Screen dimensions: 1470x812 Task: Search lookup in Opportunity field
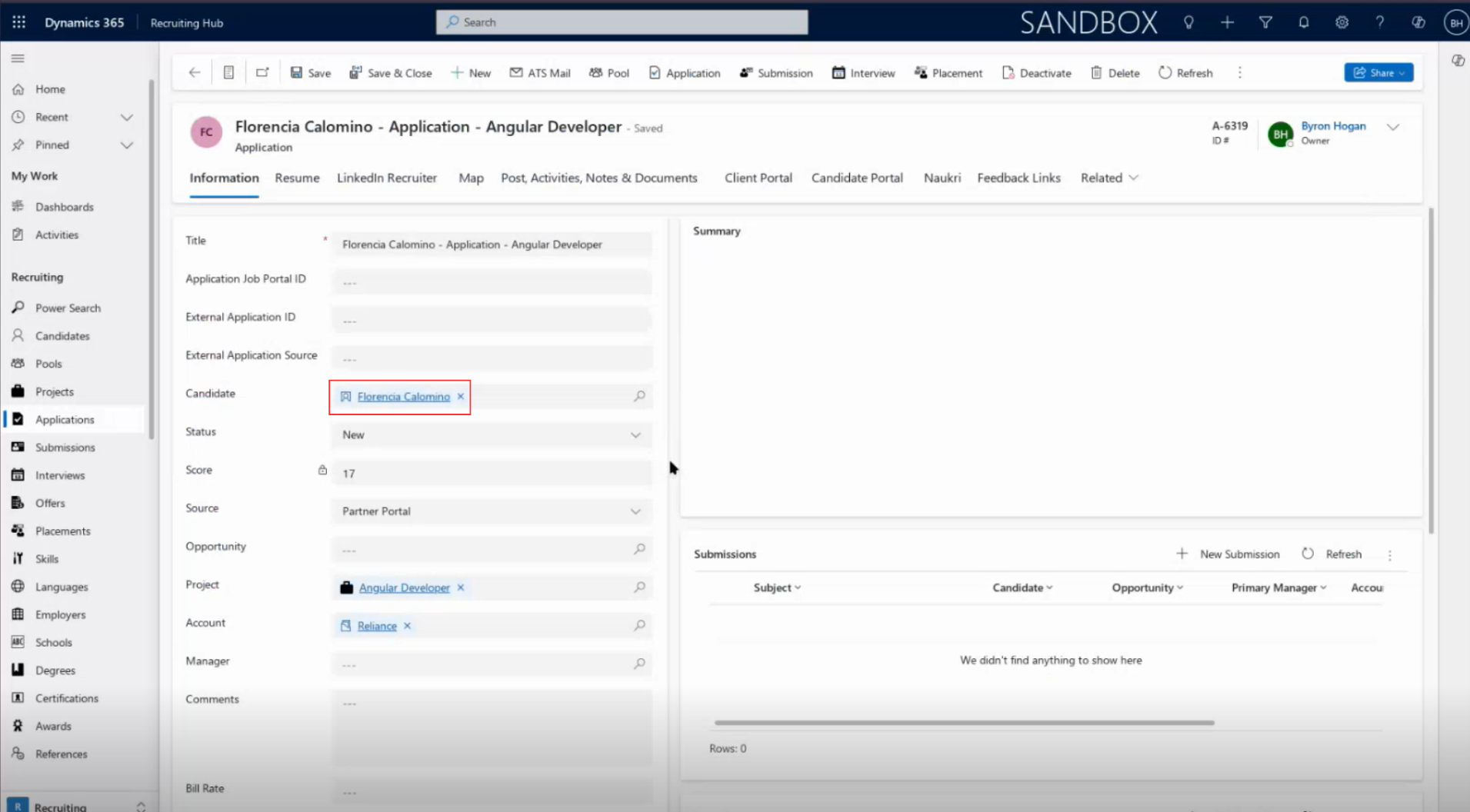pos(639,549)
